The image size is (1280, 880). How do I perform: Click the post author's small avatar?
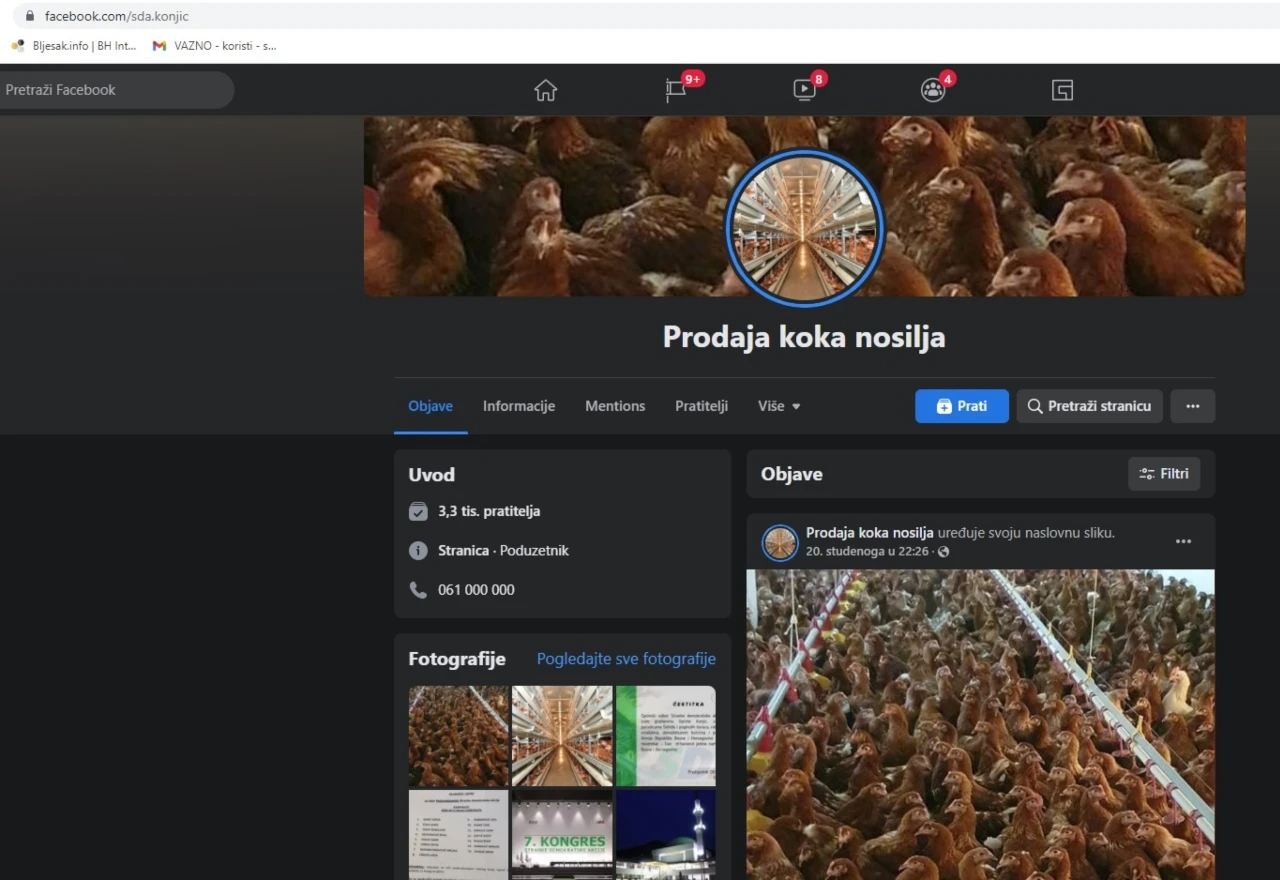[x=780, y=542]
